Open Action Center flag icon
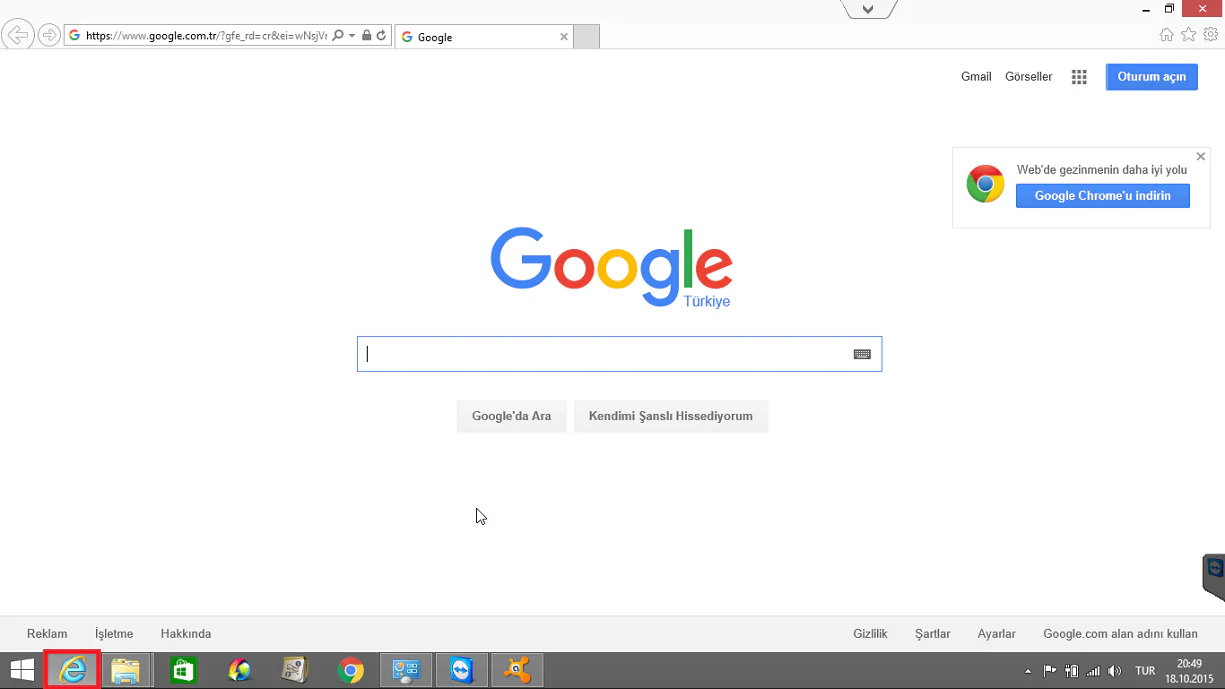This screenshot has height=689, width=1225. [1050, 671]
